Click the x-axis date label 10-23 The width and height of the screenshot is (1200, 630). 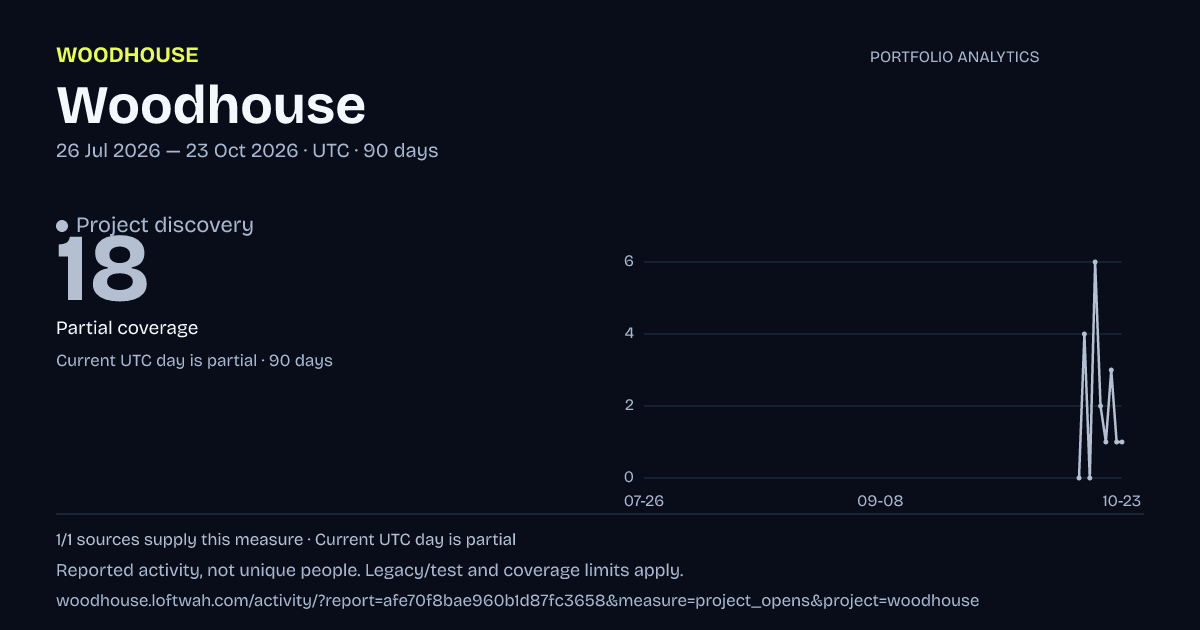click(1122, 500)
